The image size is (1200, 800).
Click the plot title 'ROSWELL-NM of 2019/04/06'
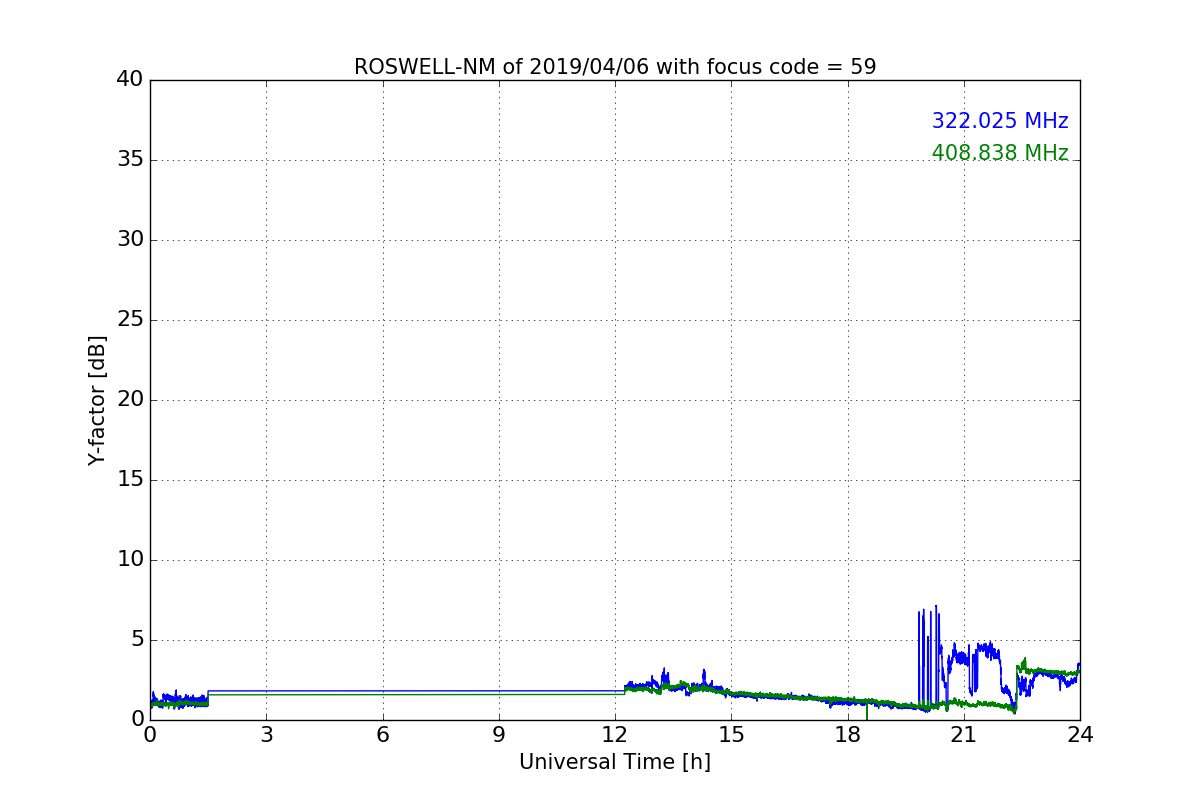click(615, 67)
